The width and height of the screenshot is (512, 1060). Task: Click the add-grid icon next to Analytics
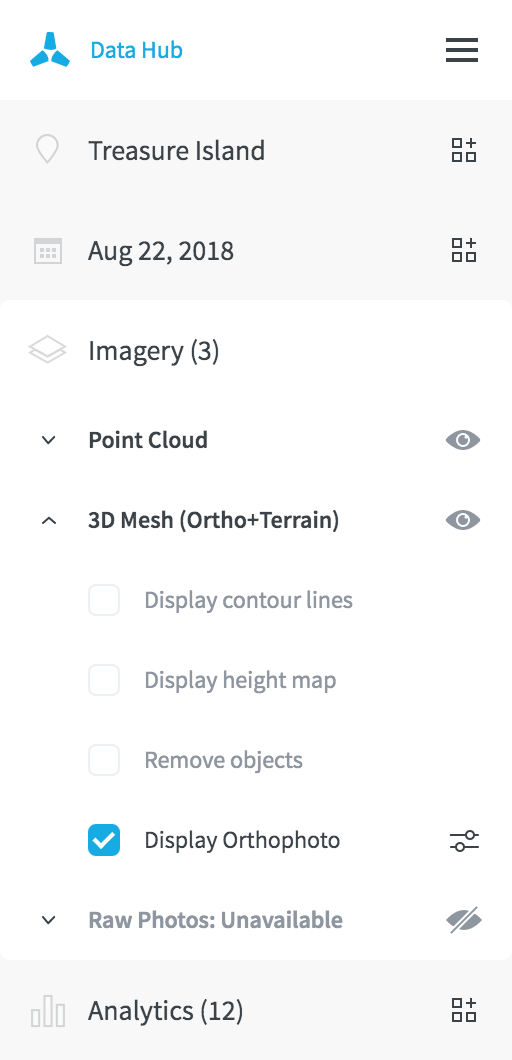coord(464,1010)
